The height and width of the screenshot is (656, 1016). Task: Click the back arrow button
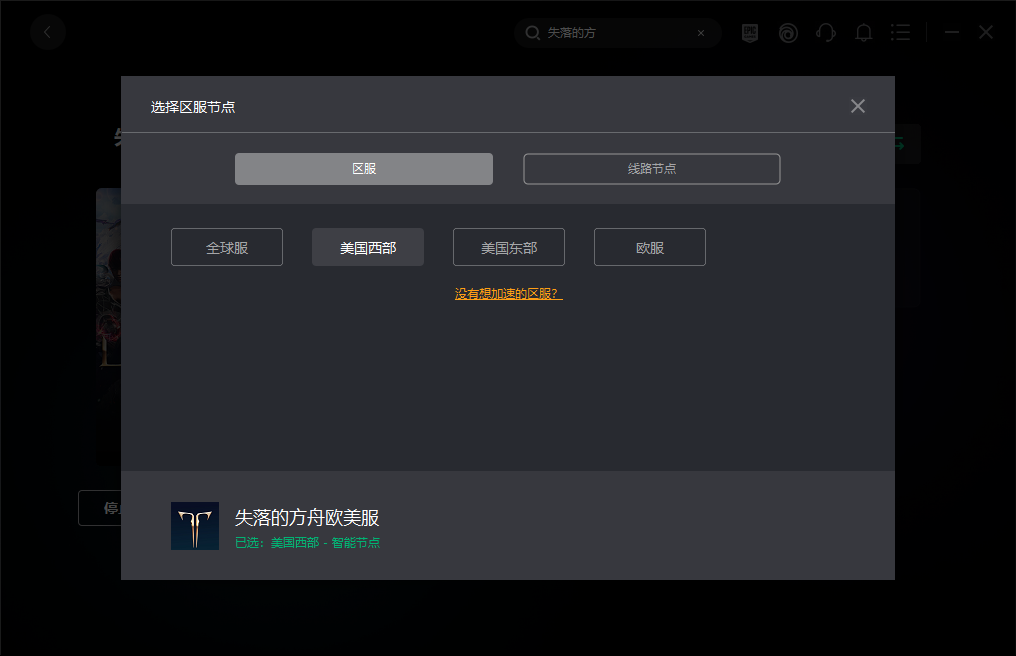pyautogui.click(x=48, y=32)
